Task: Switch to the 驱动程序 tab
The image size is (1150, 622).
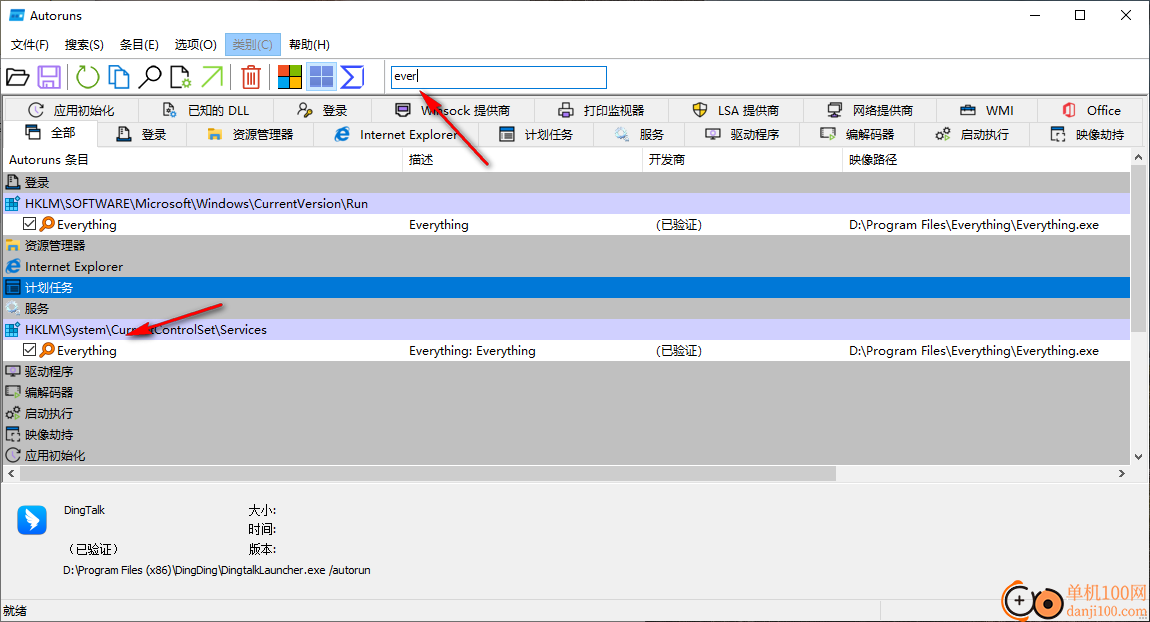Action: 742,134
